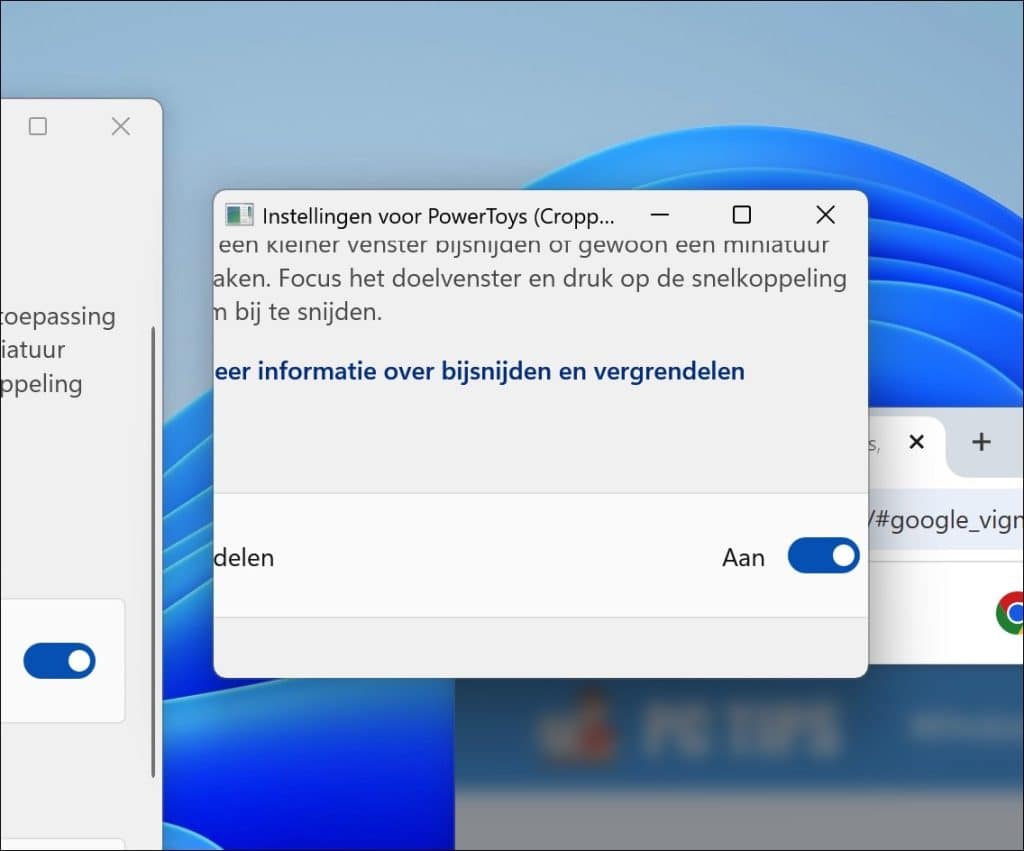The image size is (1024, 851).
Task: Turn off the Aan toggle in cropped window
Action: tap(823, 556)
